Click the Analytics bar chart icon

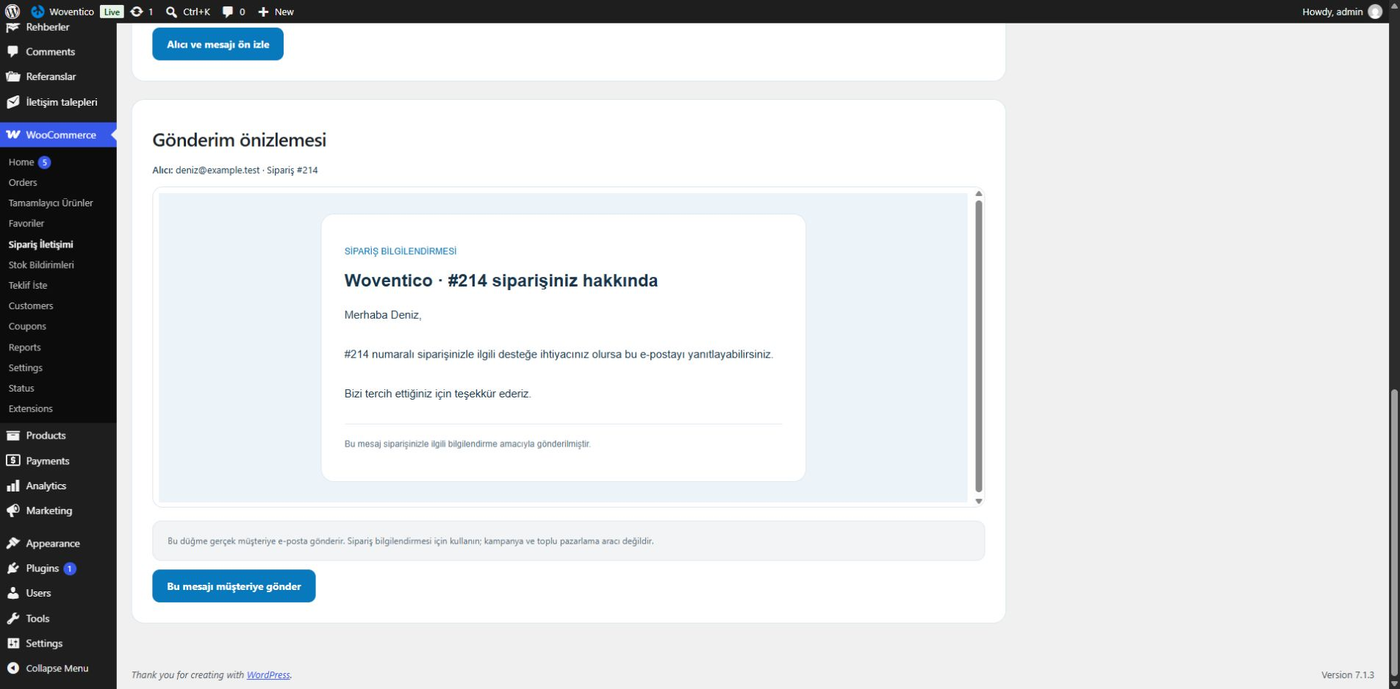click(x=13, y=486)
